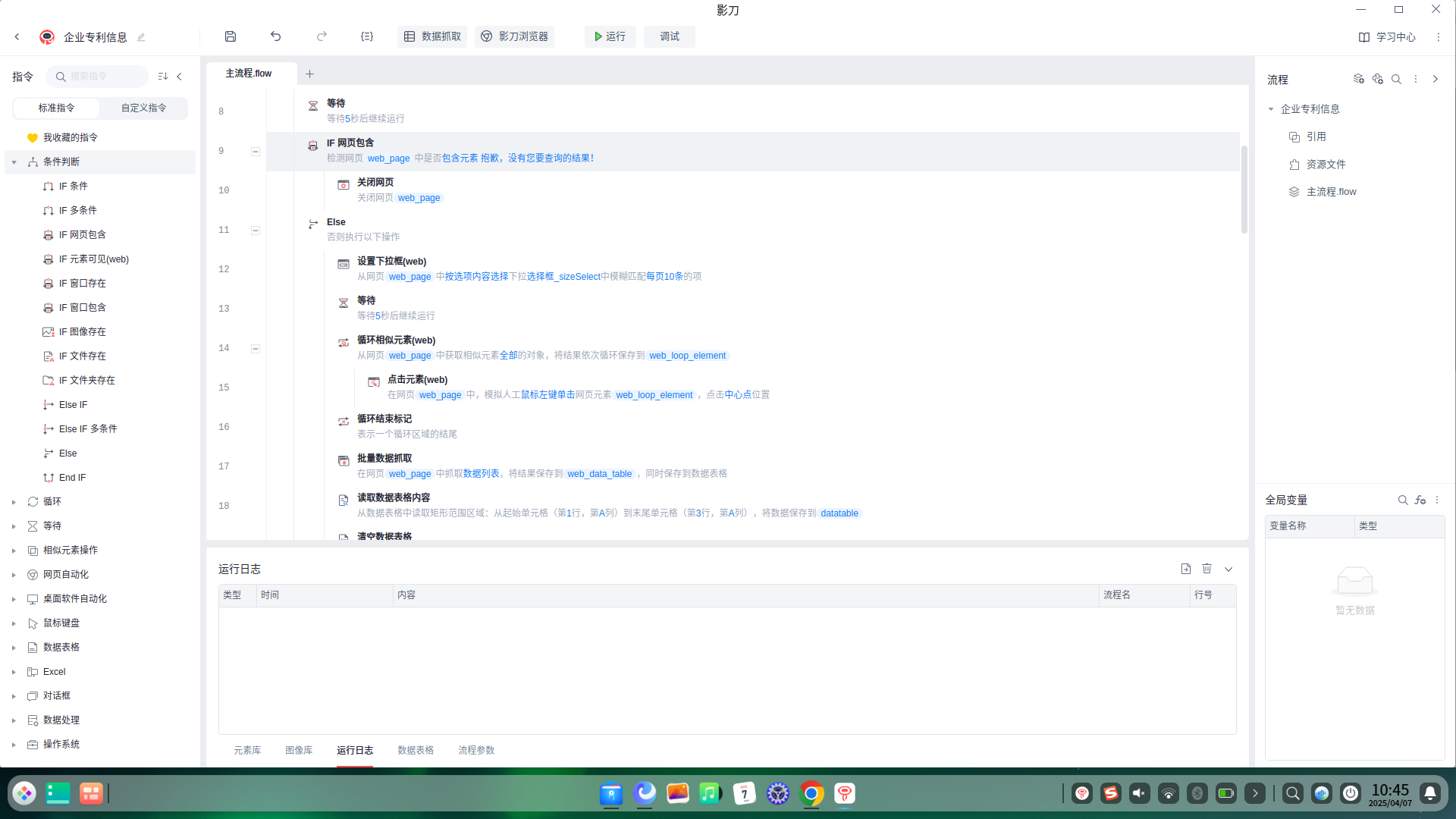
Task: Click the export log icon in 运行日志
Action: 1186,569
